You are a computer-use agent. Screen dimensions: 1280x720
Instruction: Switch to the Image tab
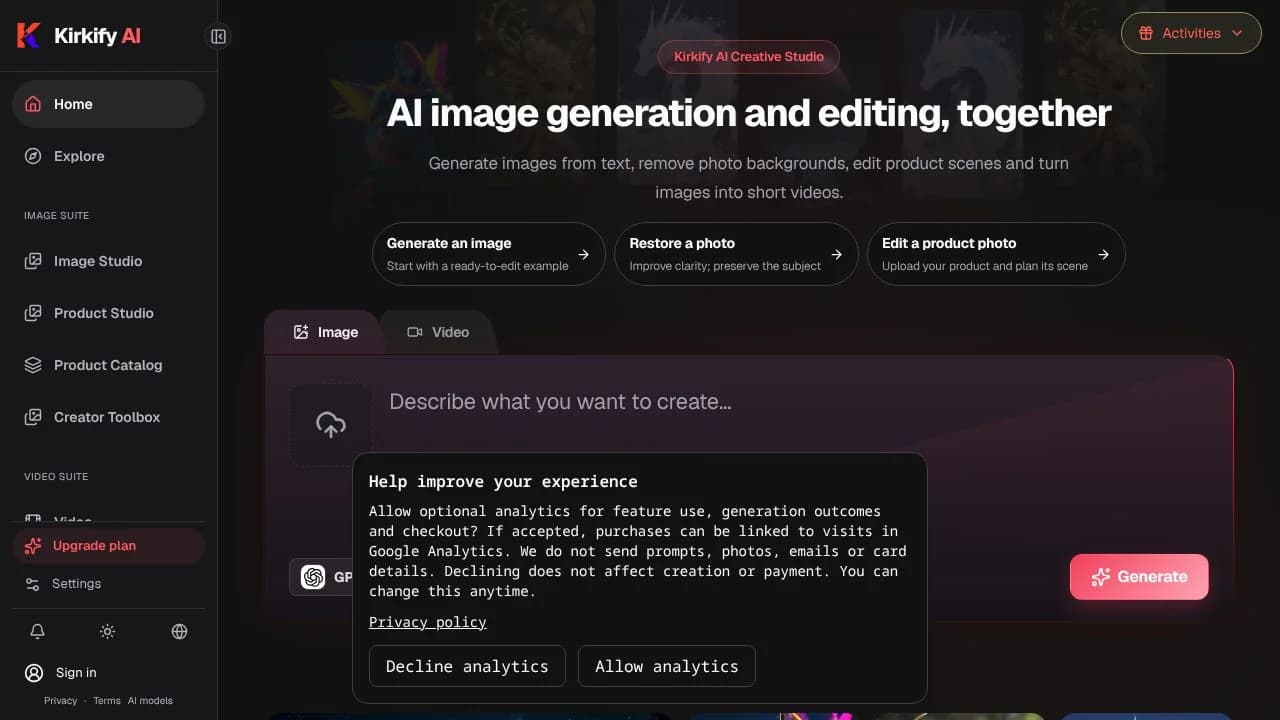click(x=325, y=332)
